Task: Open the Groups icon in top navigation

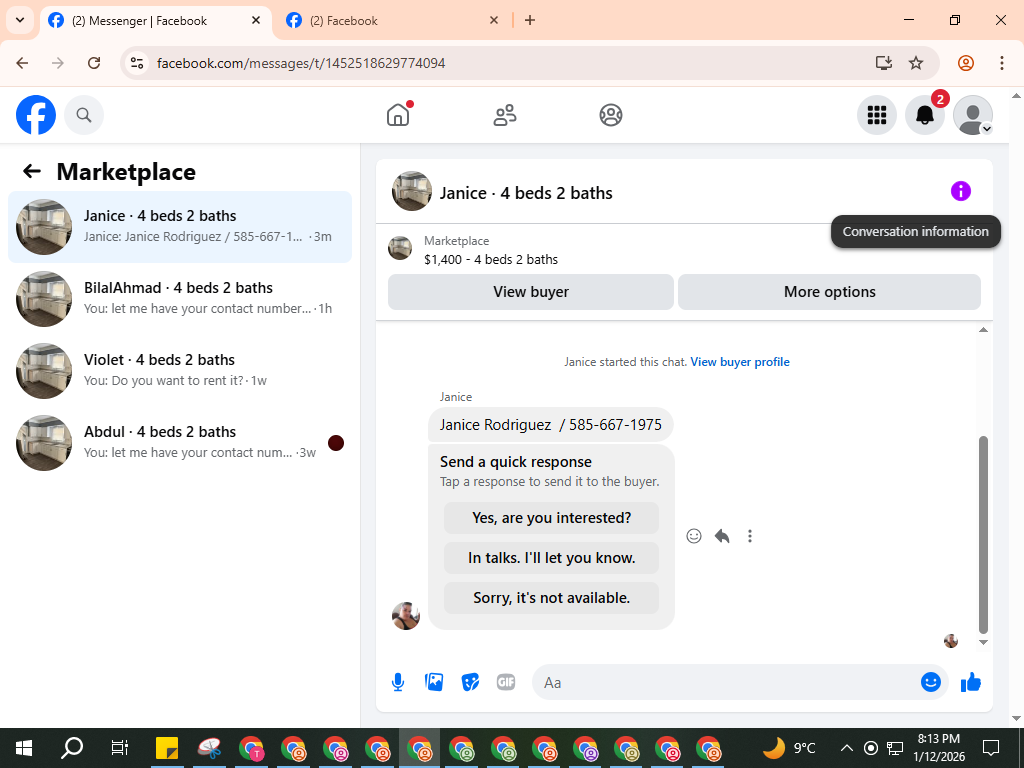Action: [x=611, y=115]
